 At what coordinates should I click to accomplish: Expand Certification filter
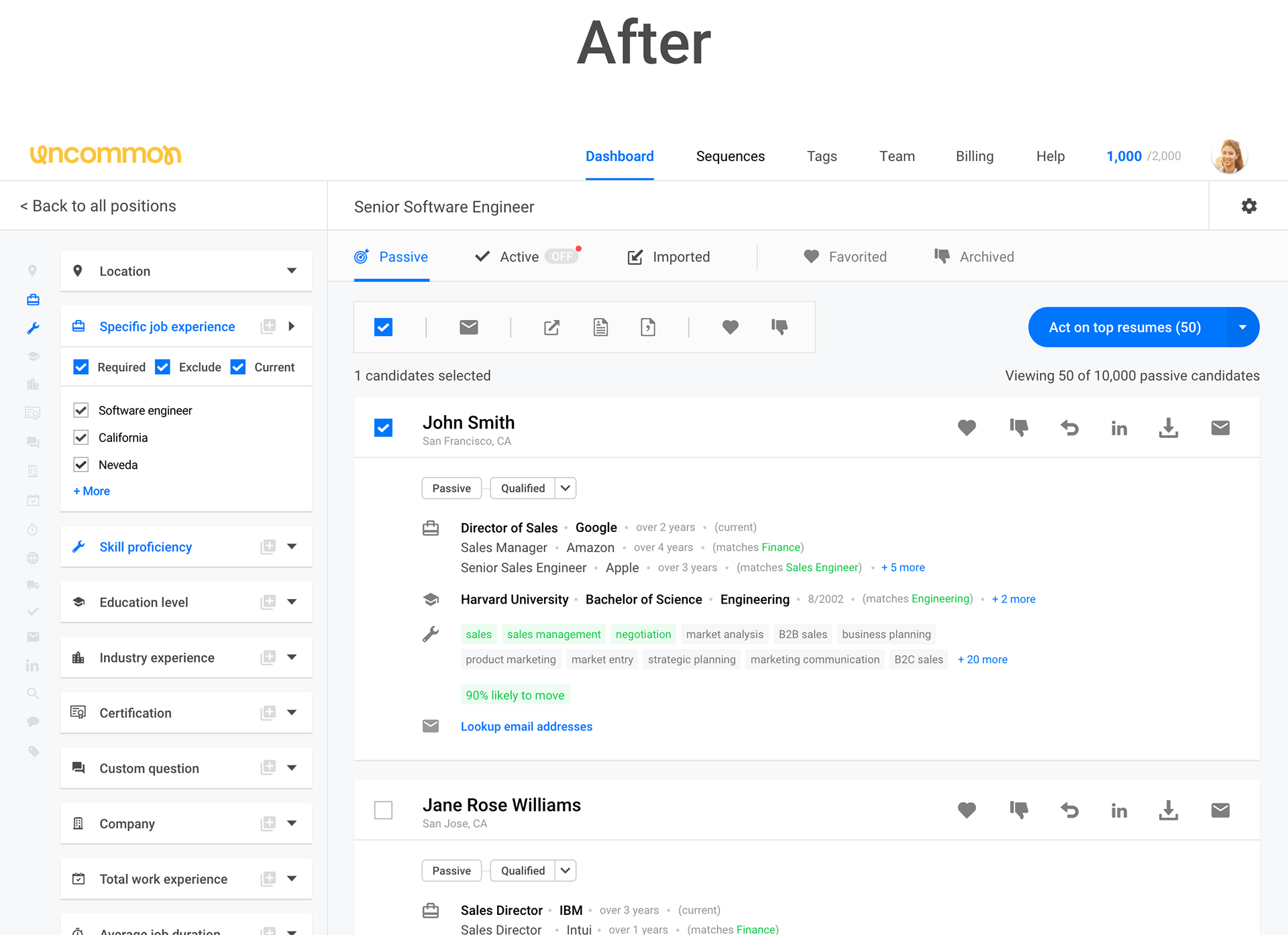292,712
